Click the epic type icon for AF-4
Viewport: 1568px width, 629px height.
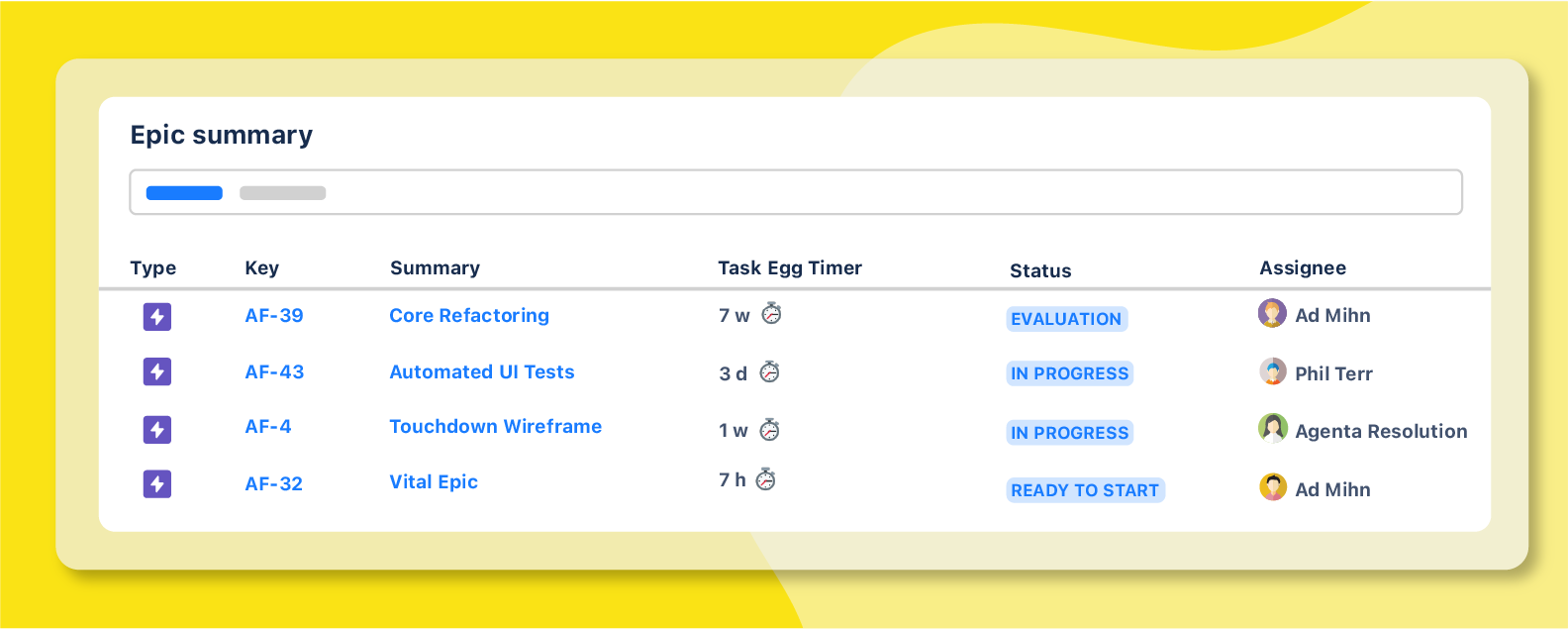157,430
